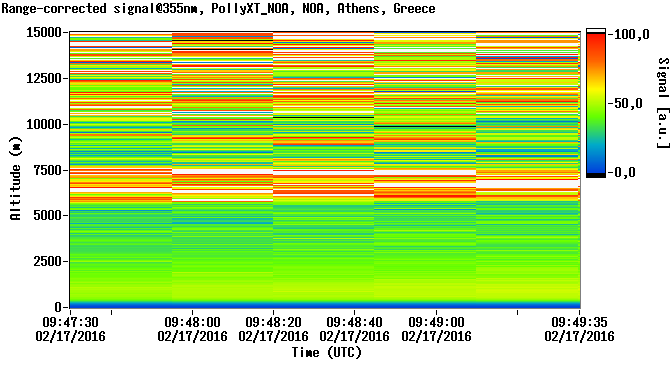Select the Signal [a.u.] colorbar title
This screenshot has height=378, width=672.
(x=663, y=103)
